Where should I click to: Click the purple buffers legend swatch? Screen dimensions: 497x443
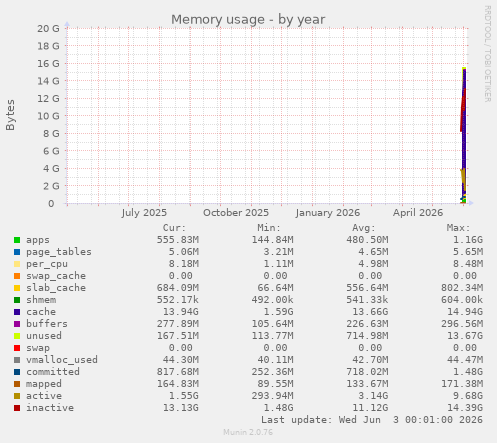[17, 324]
